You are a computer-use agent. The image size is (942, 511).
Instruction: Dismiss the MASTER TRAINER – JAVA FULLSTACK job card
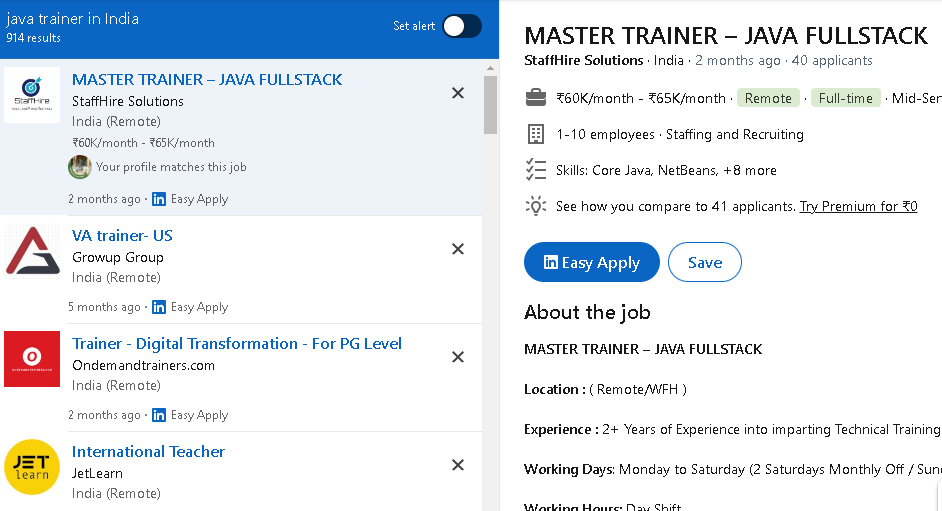458,92
